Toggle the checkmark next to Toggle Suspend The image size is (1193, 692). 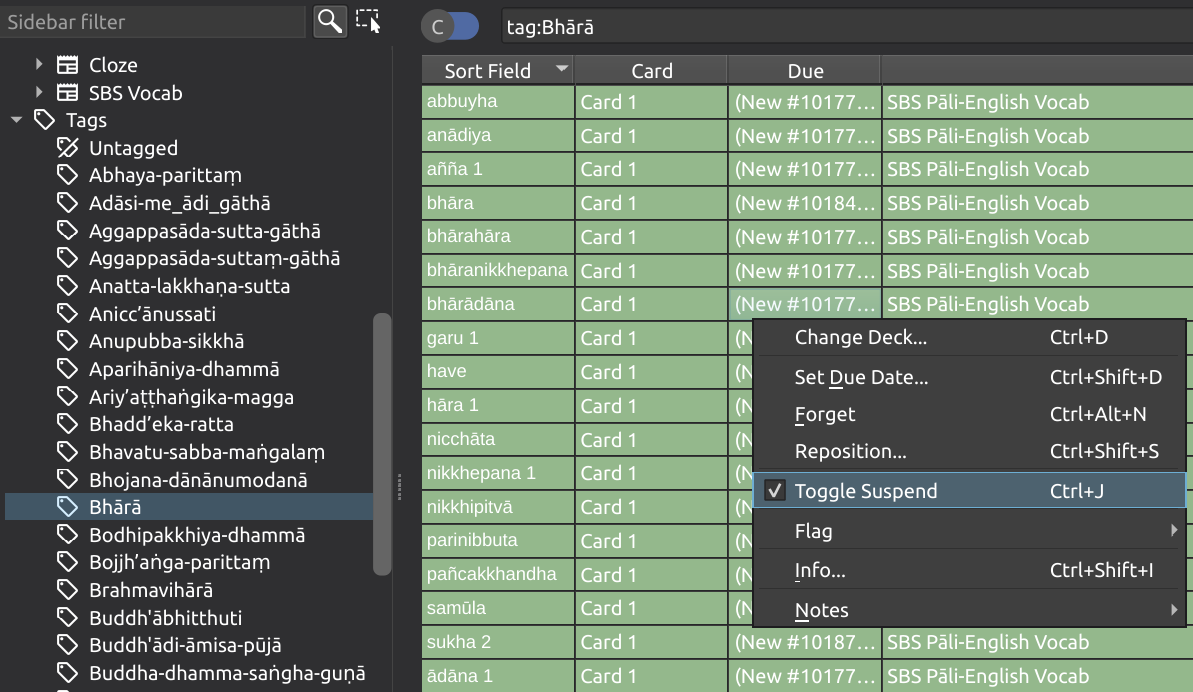[773, 490]
